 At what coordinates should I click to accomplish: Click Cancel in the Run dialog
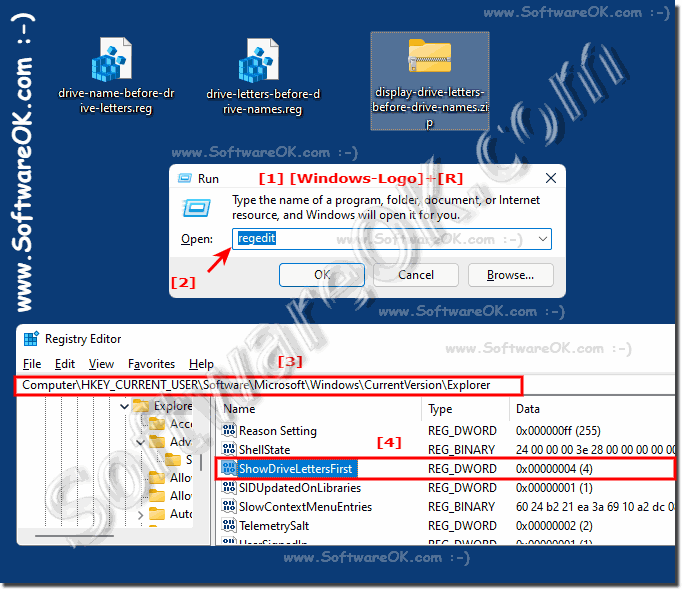(416, 275)
